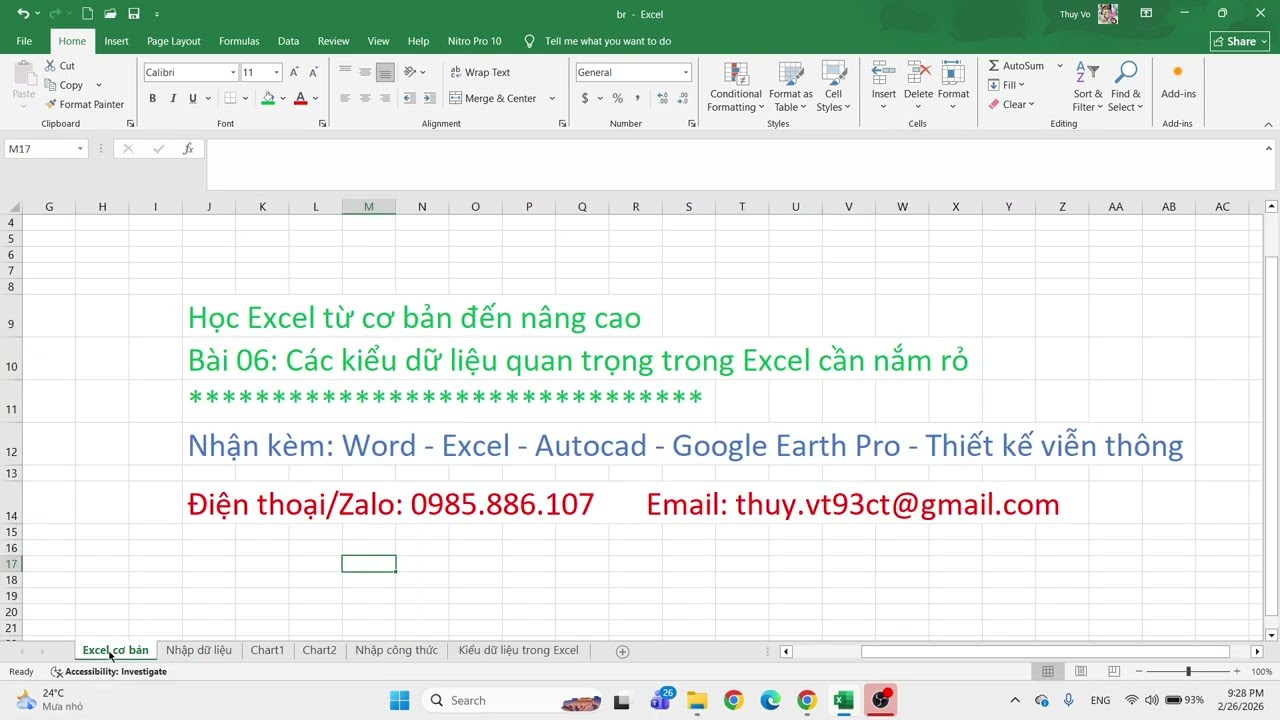
Task: Click Decrease Indent icon
Action: [410, 98]
